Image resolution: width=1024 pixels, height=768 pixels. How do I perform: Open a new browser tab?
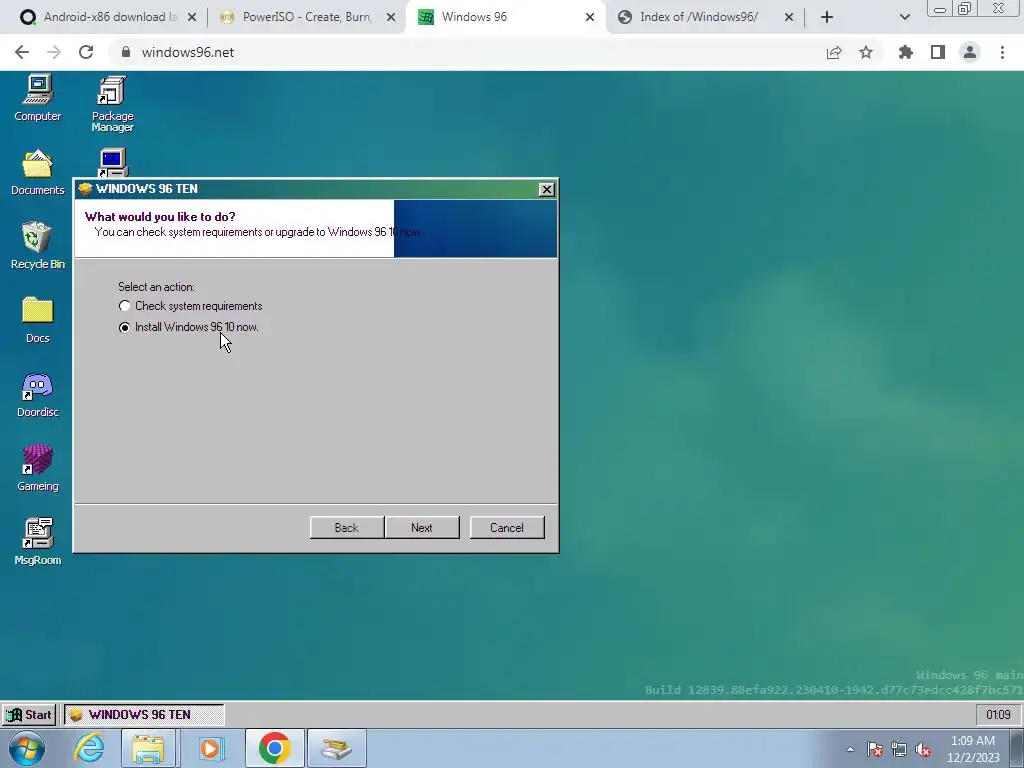point(827,18)
